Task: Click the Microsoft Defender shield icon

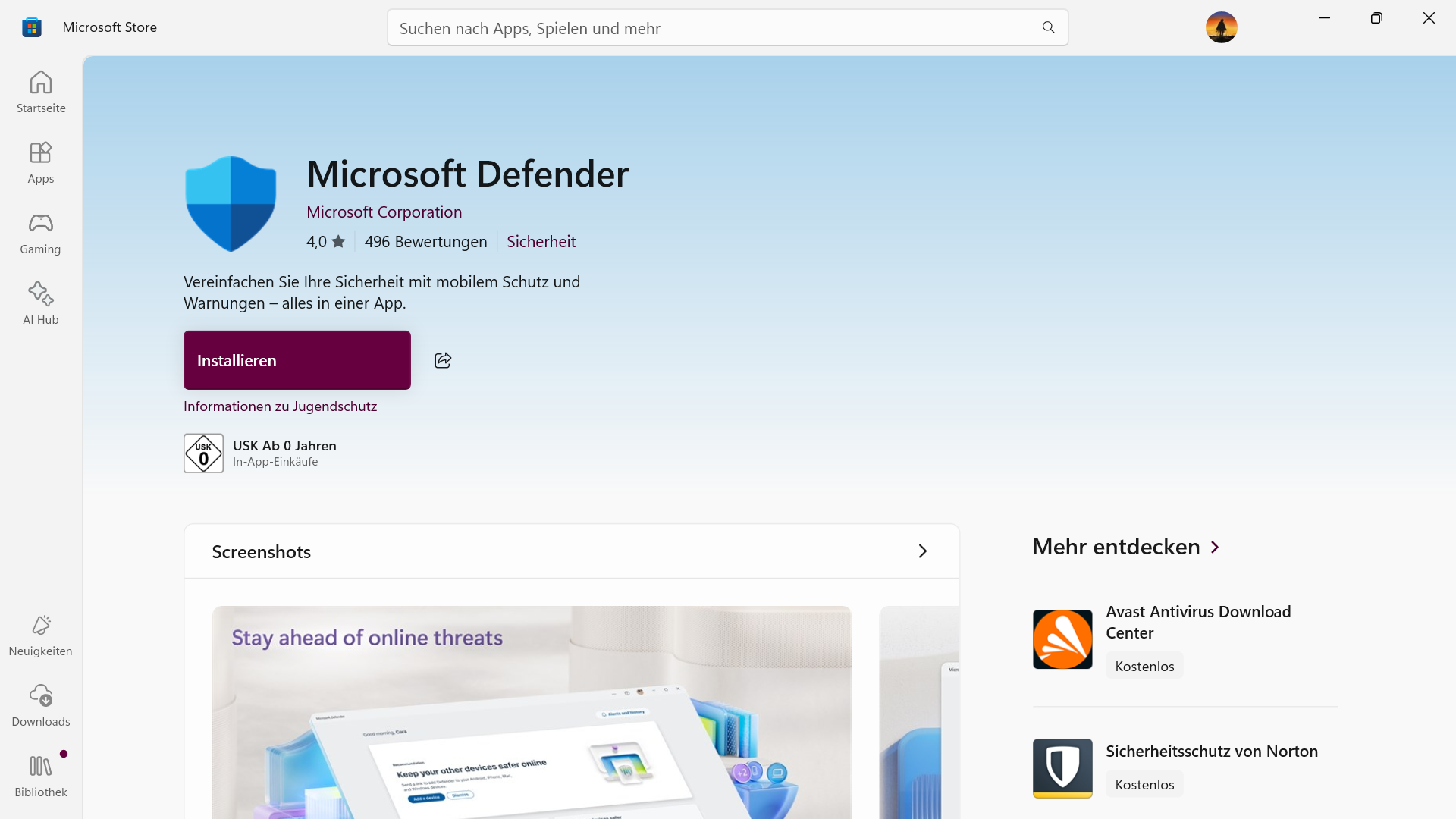Action: pos(231,204)
